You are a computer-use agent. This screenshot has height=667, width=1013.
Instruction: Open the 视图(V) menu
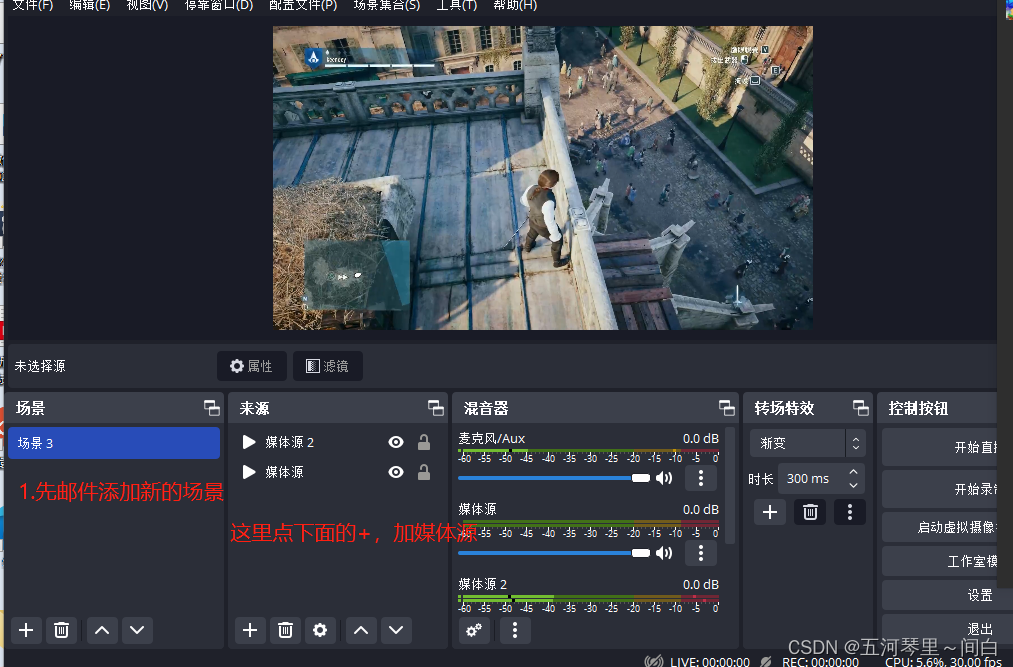click(x=147, y=5)
